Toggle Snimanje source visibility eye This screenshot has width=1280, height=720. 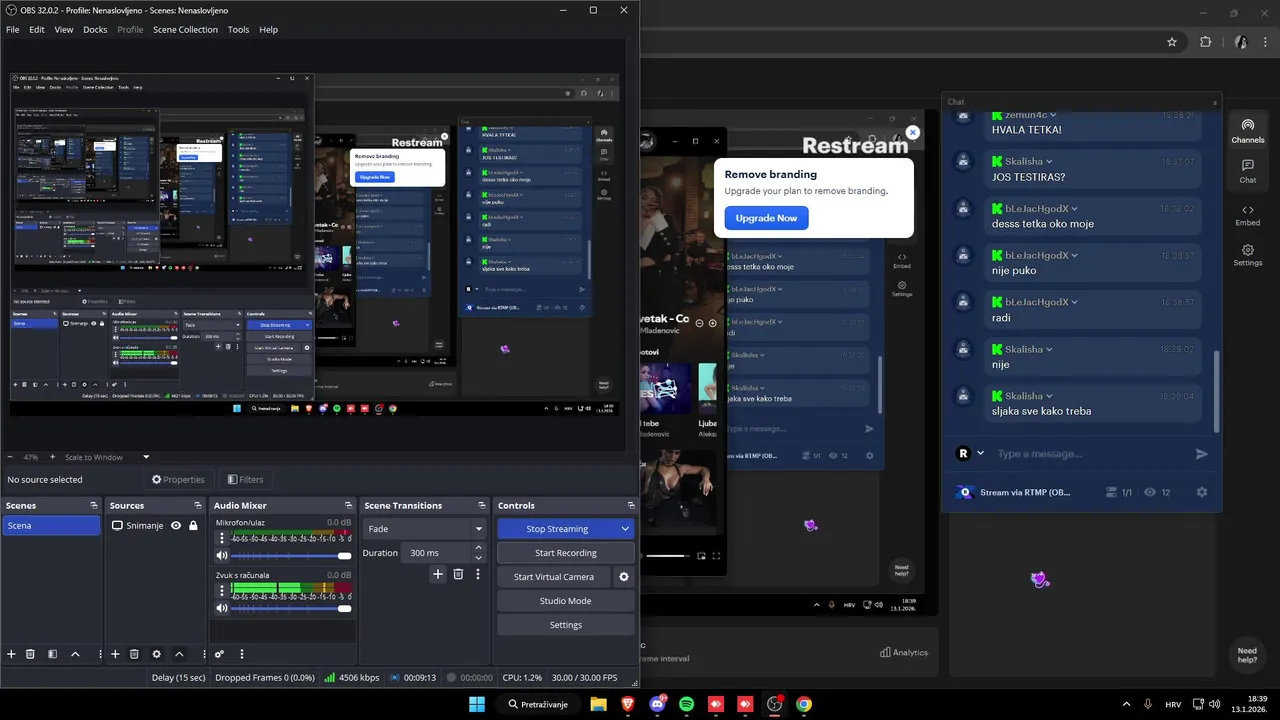[176, 525]
